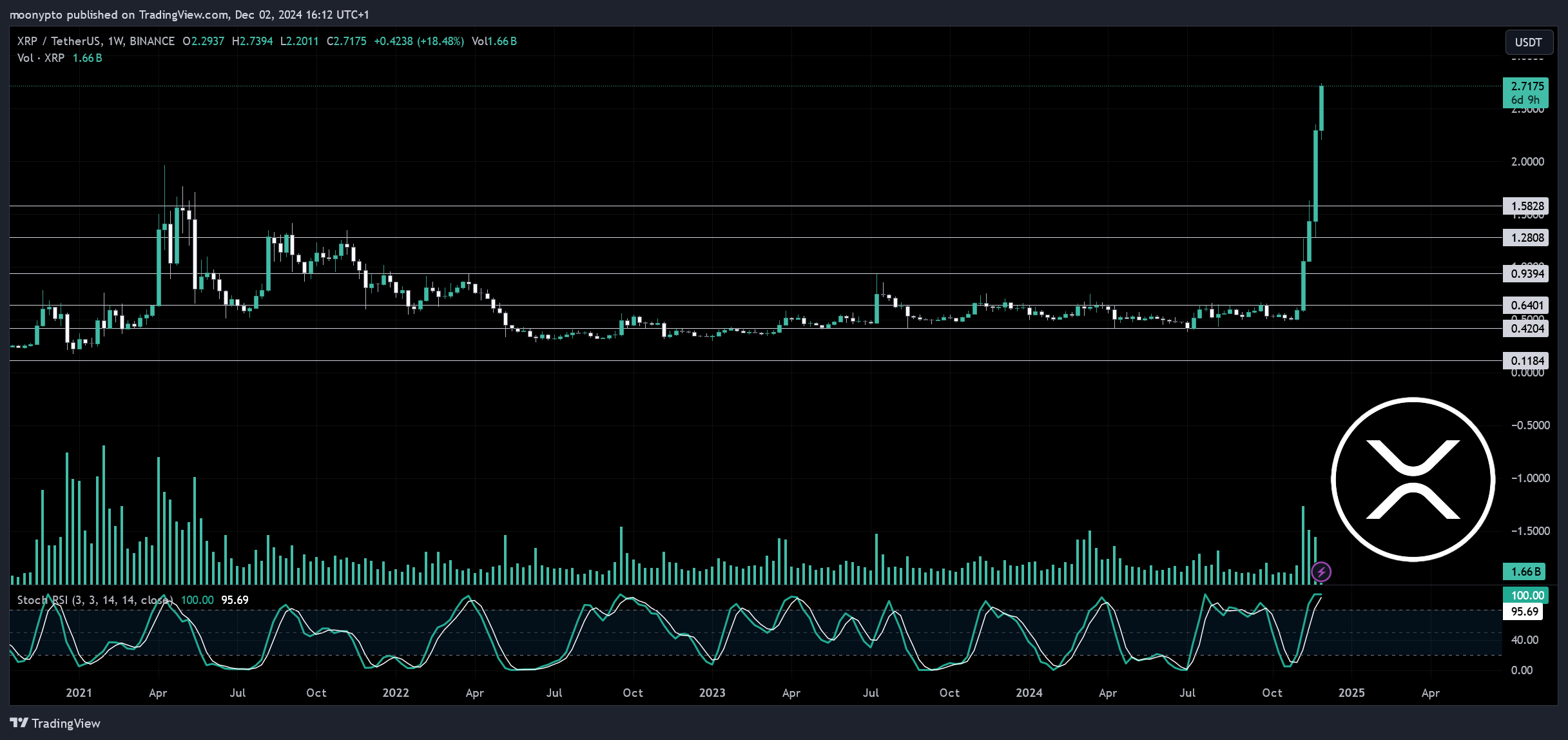Click the 2024 time axis label
1568x740 pixels.
(x=1029, y=693)
